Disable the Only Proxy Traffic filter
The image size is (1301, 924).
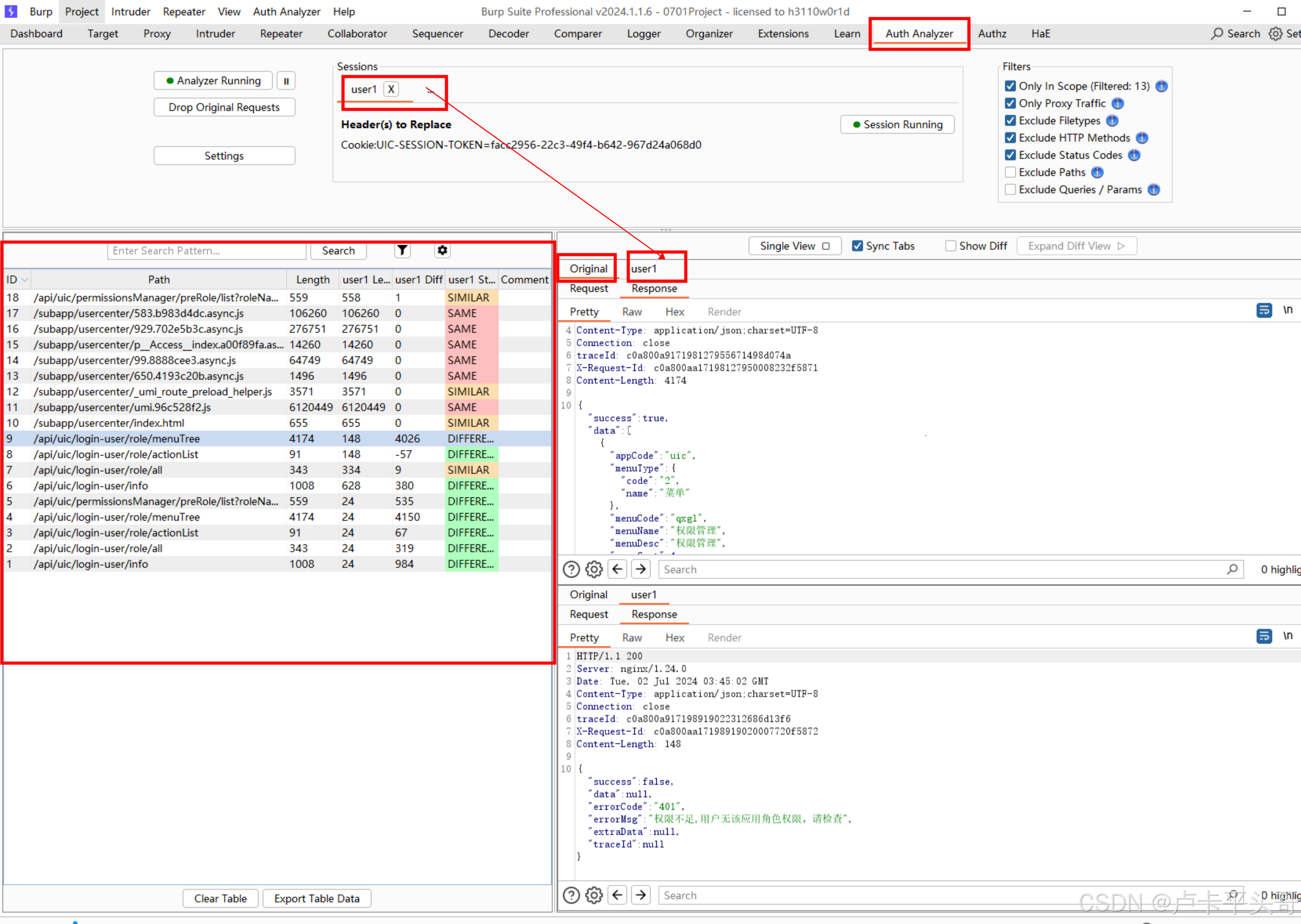click(1010, 103)
